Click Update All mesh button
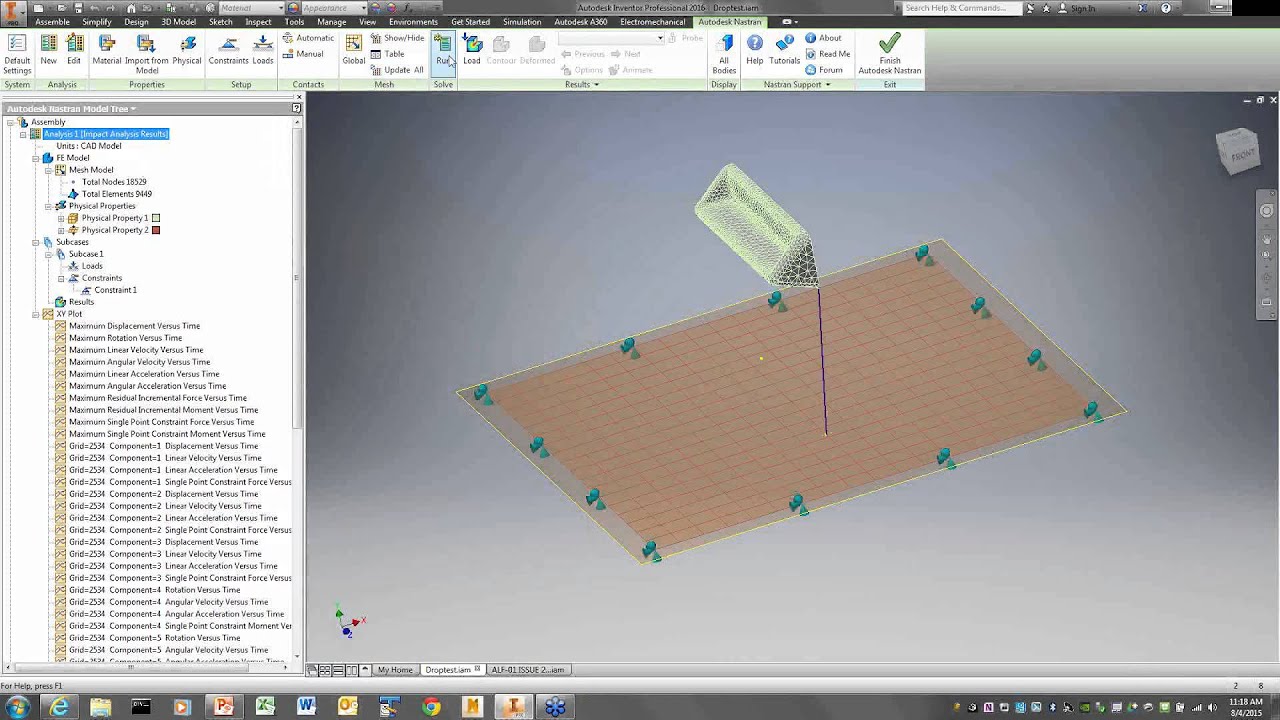The width and height of the screenshot is (1280, 720). [397, 70]
